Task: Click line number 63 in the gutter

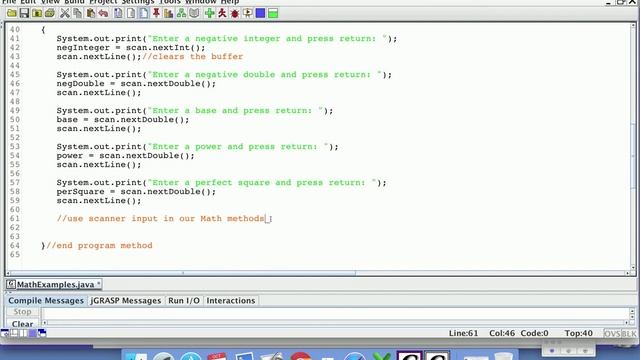Action: (15, 237)
